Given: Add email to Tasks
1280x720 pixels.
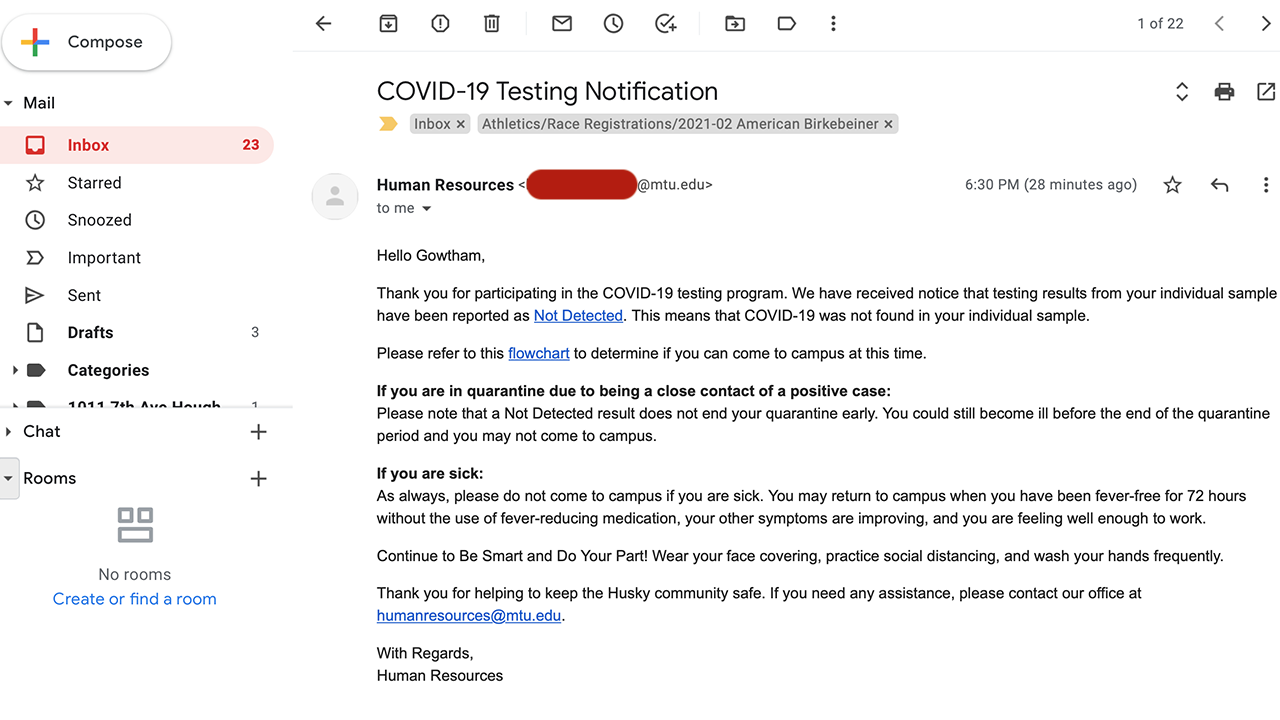Looking at the screenshot, I should (666, 24).
